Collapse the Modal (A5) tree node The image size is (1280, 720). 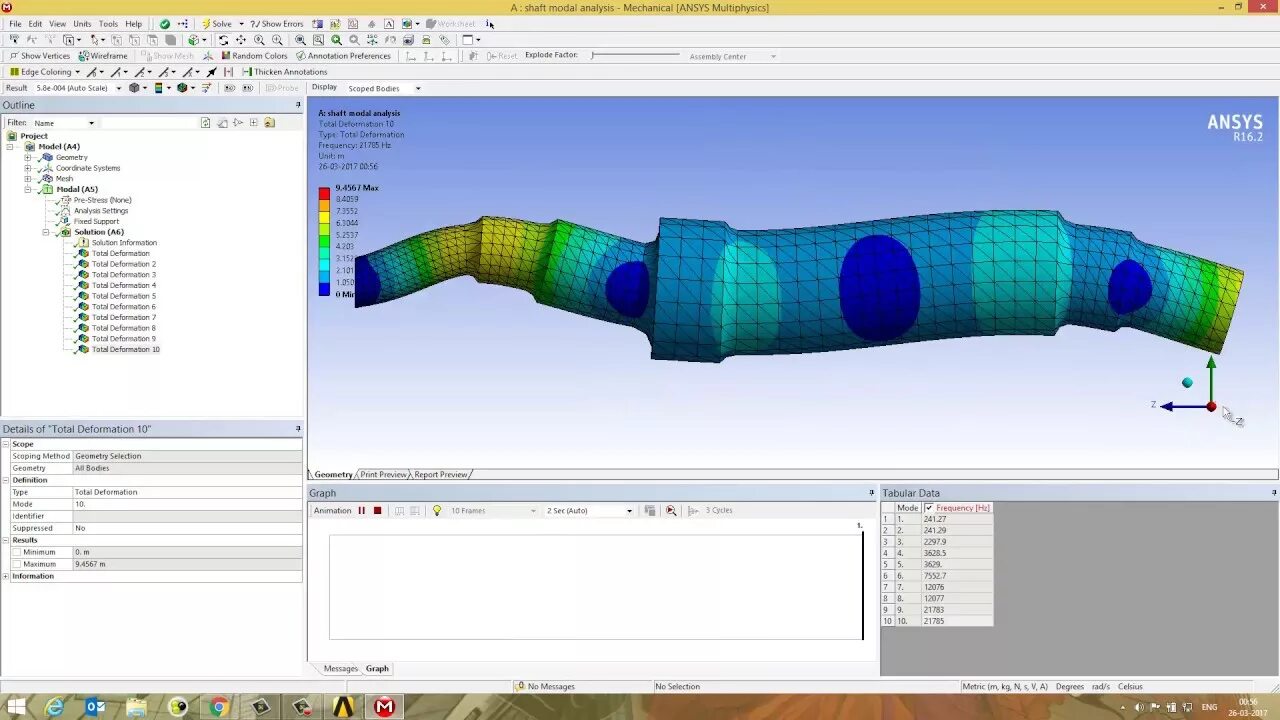pos(28,189)
